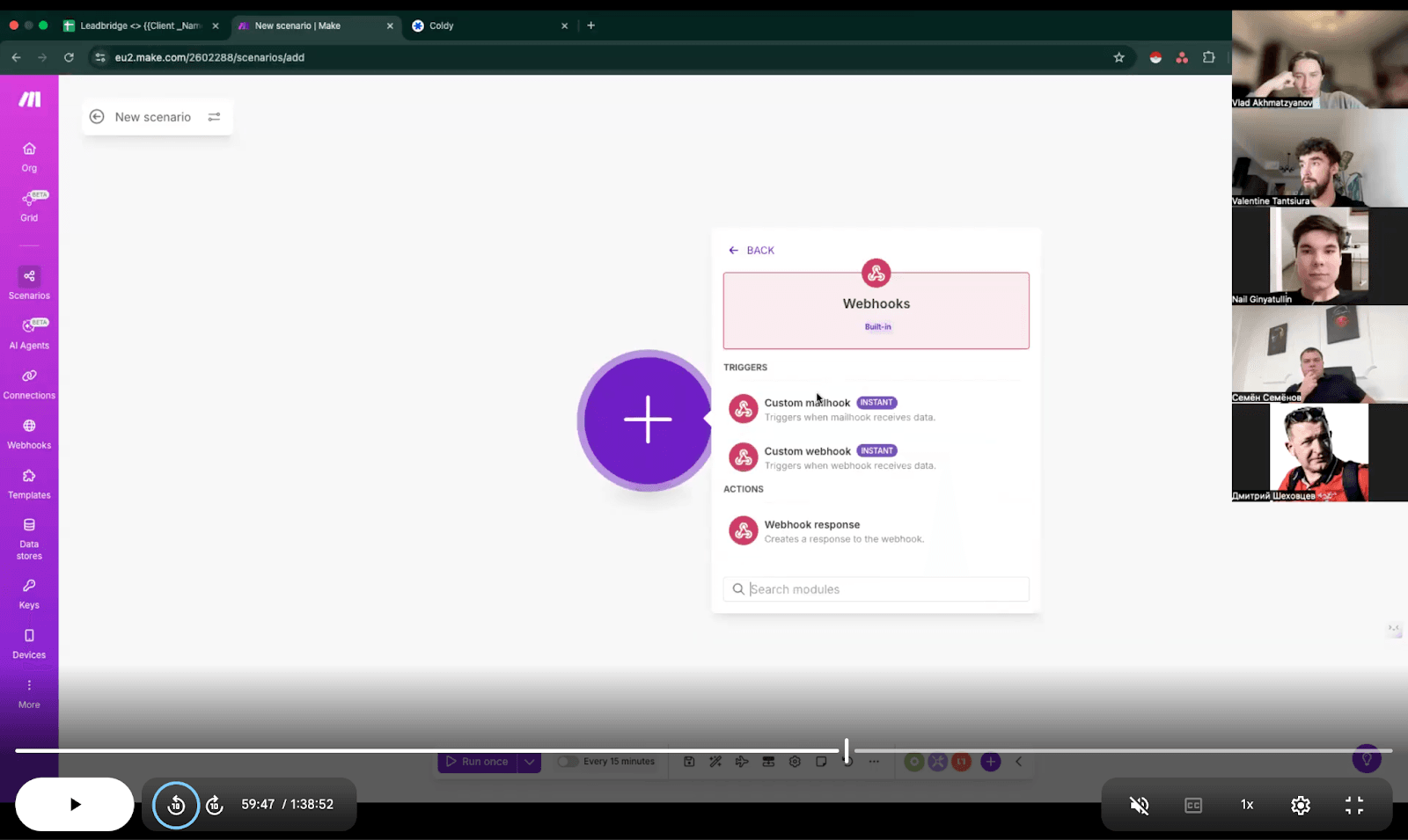The height and width of the screenshot is (840, 1408).
Task: Toggle the Every 15 minutes scheduling switch
Action: pos(568,762)
